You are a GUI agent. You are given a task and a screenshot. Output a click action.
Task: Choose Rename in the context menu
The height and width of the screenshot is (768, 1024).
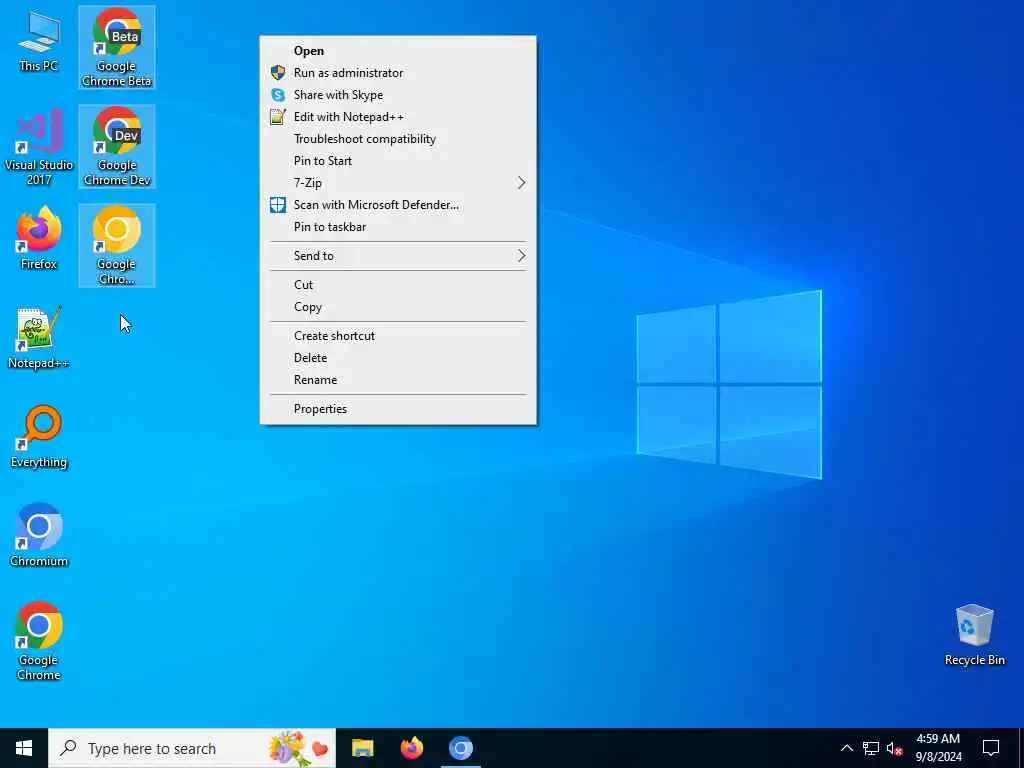pyautogui.click(x=398, y=380)
